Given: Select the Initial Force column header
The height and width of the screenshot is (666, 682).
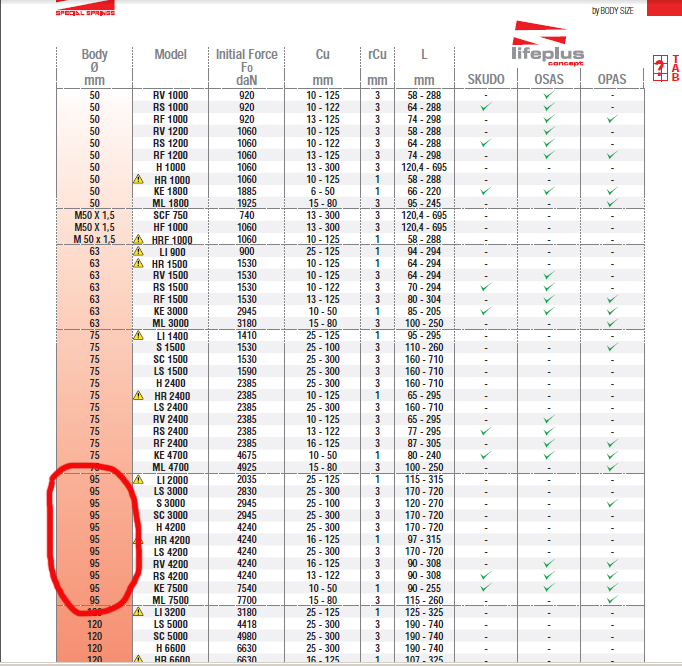Looking at the screenshot, I should [x=246, y=54].
